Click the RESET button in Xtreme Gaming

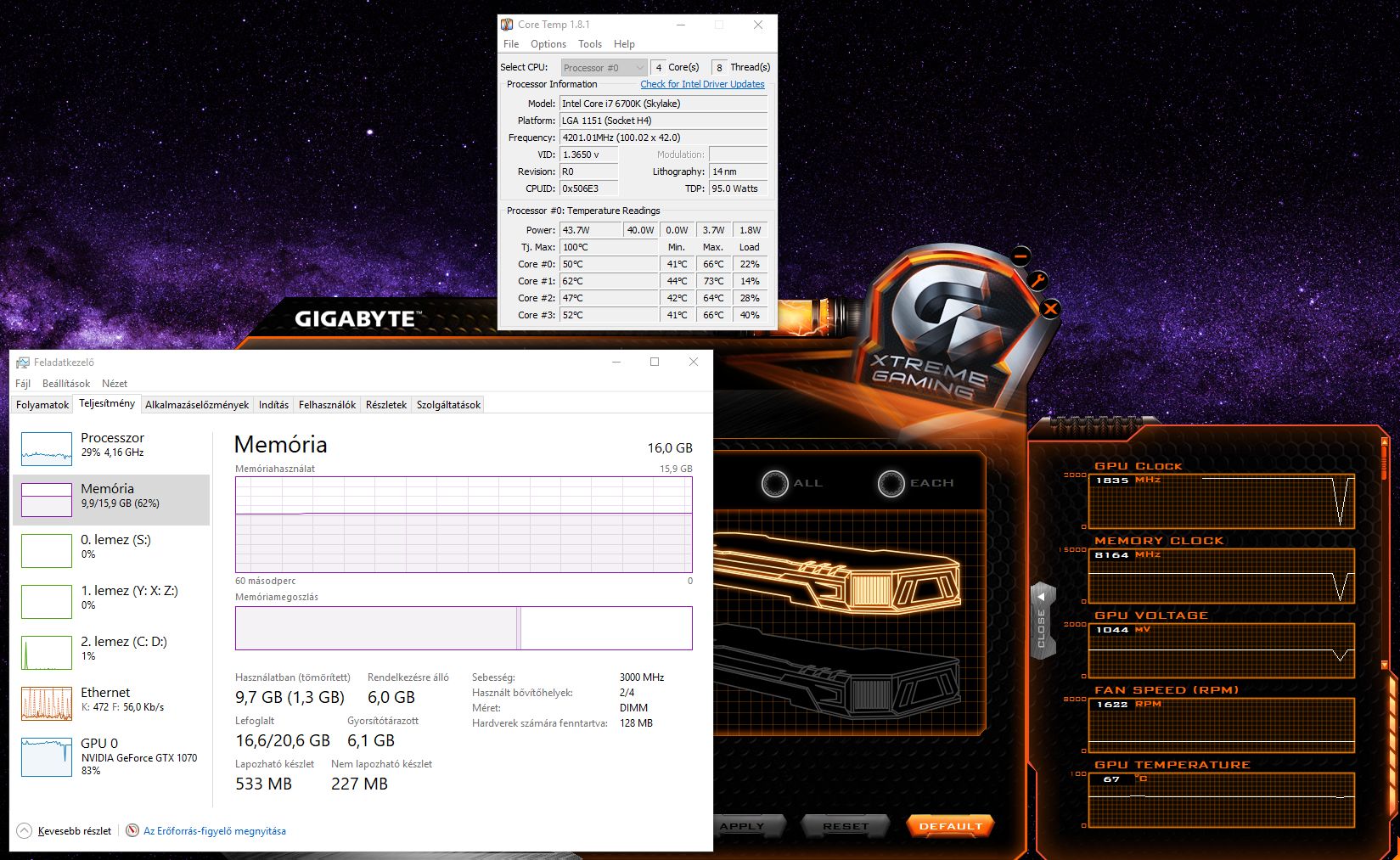pyautogui.click(x=846, y=826)
